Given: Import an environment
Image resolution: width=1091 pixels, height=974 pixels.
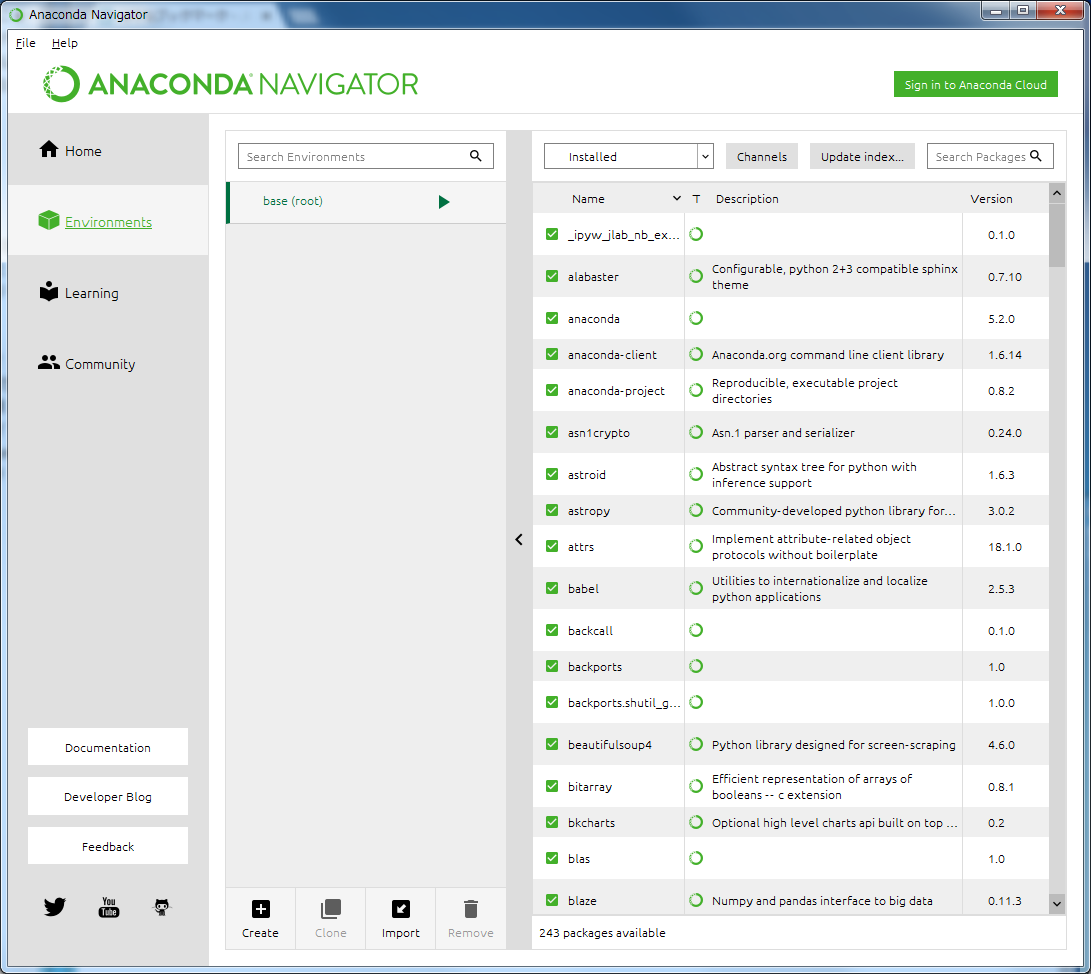Looking at the screenshot, I should tap(401, 918).
